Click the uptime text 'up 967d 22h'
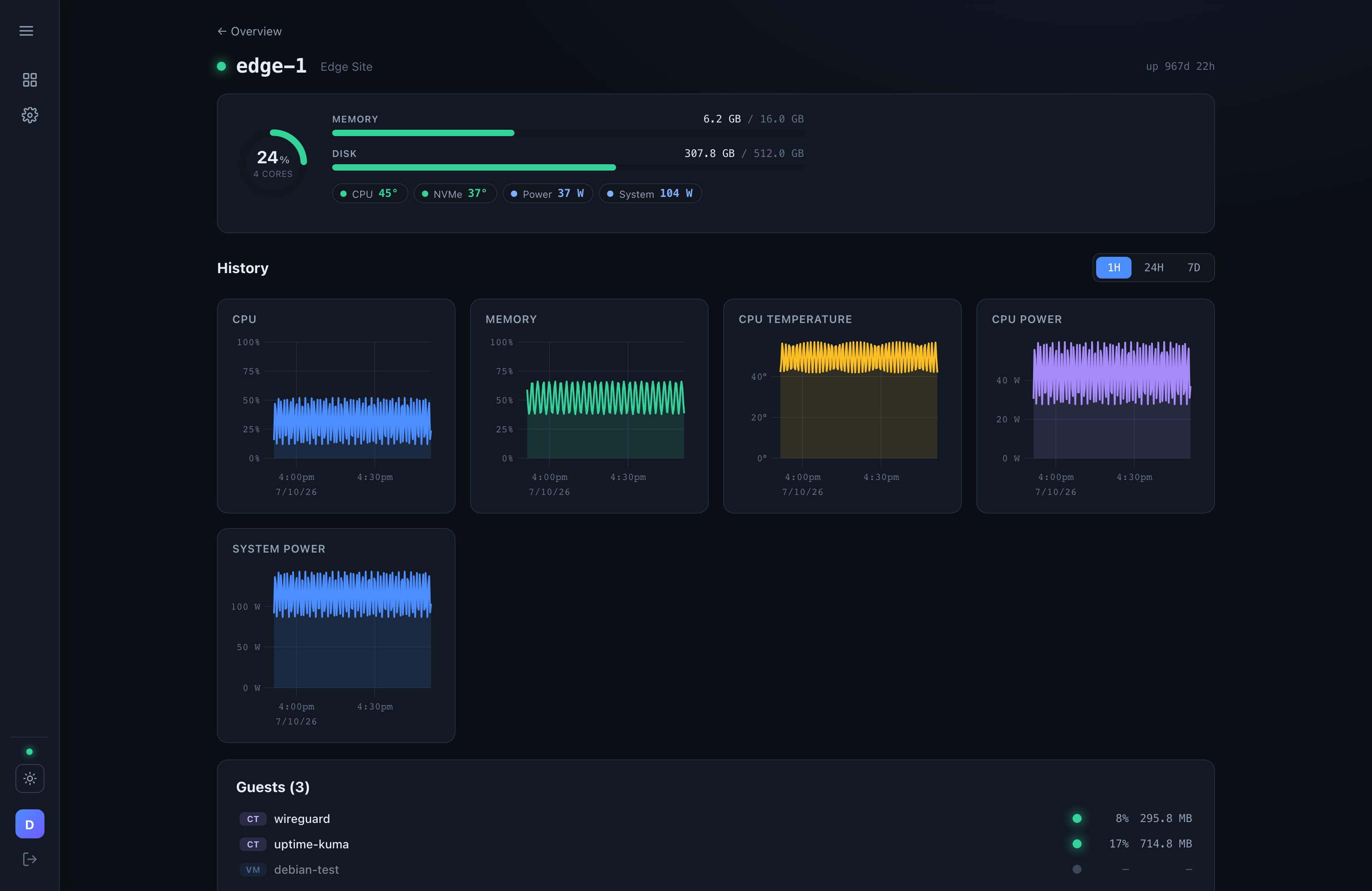Viewport: 1372px width, 891px height. click(x=1180, y=66)
